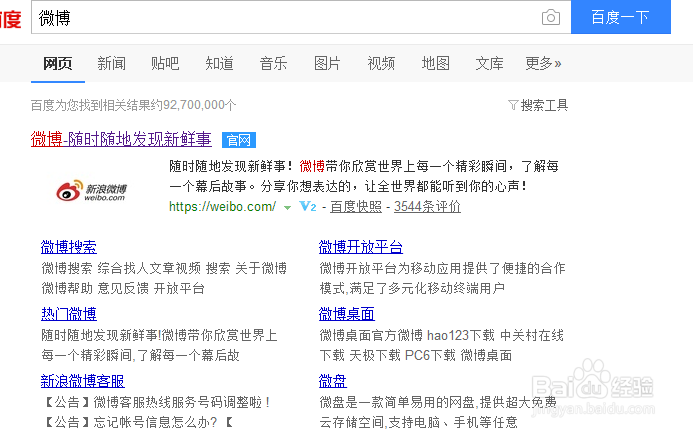
Task: Click the search box containing 微博
Action: coord(301,17)
